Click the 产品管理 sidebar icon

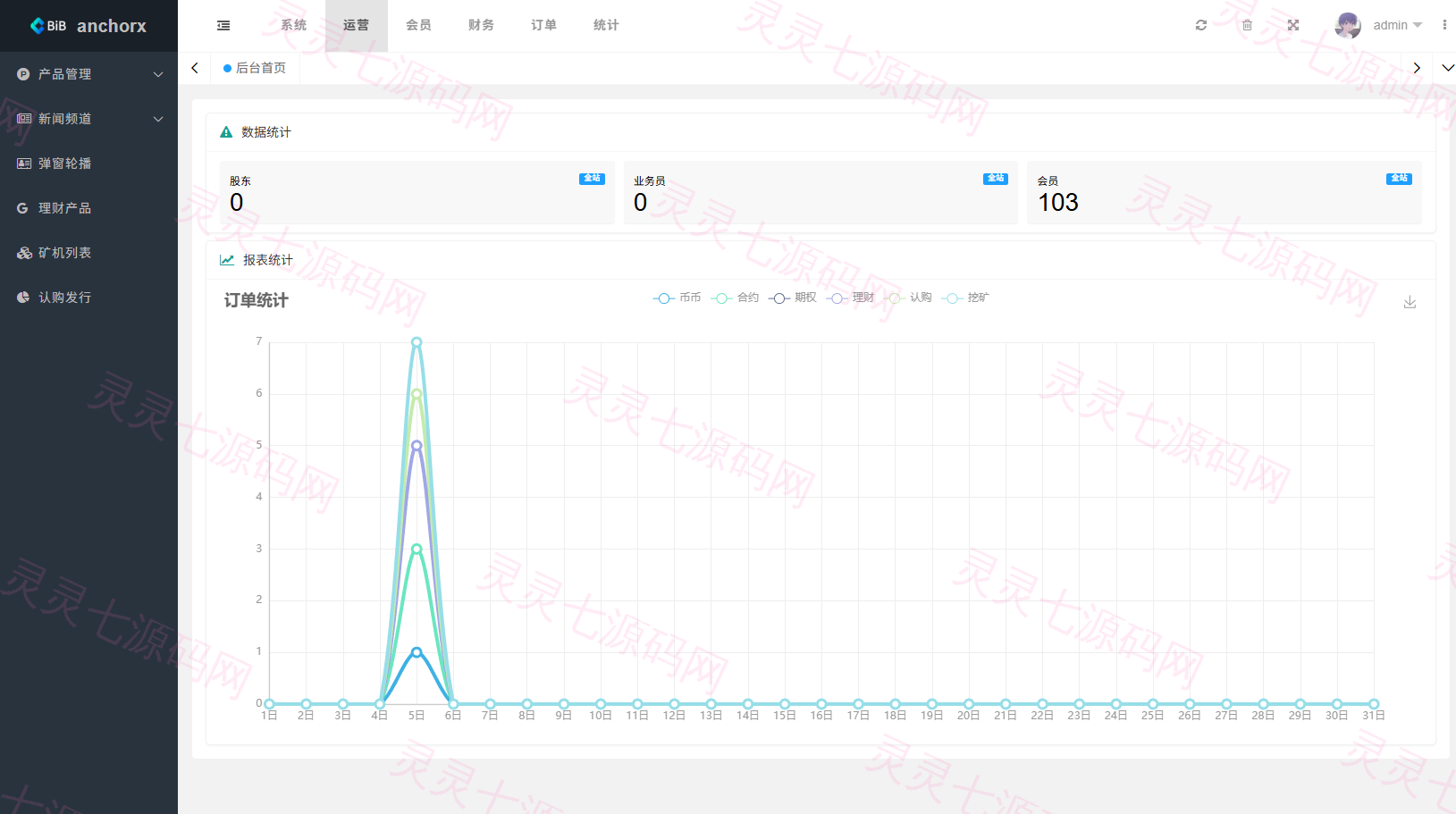coord(23,74)
